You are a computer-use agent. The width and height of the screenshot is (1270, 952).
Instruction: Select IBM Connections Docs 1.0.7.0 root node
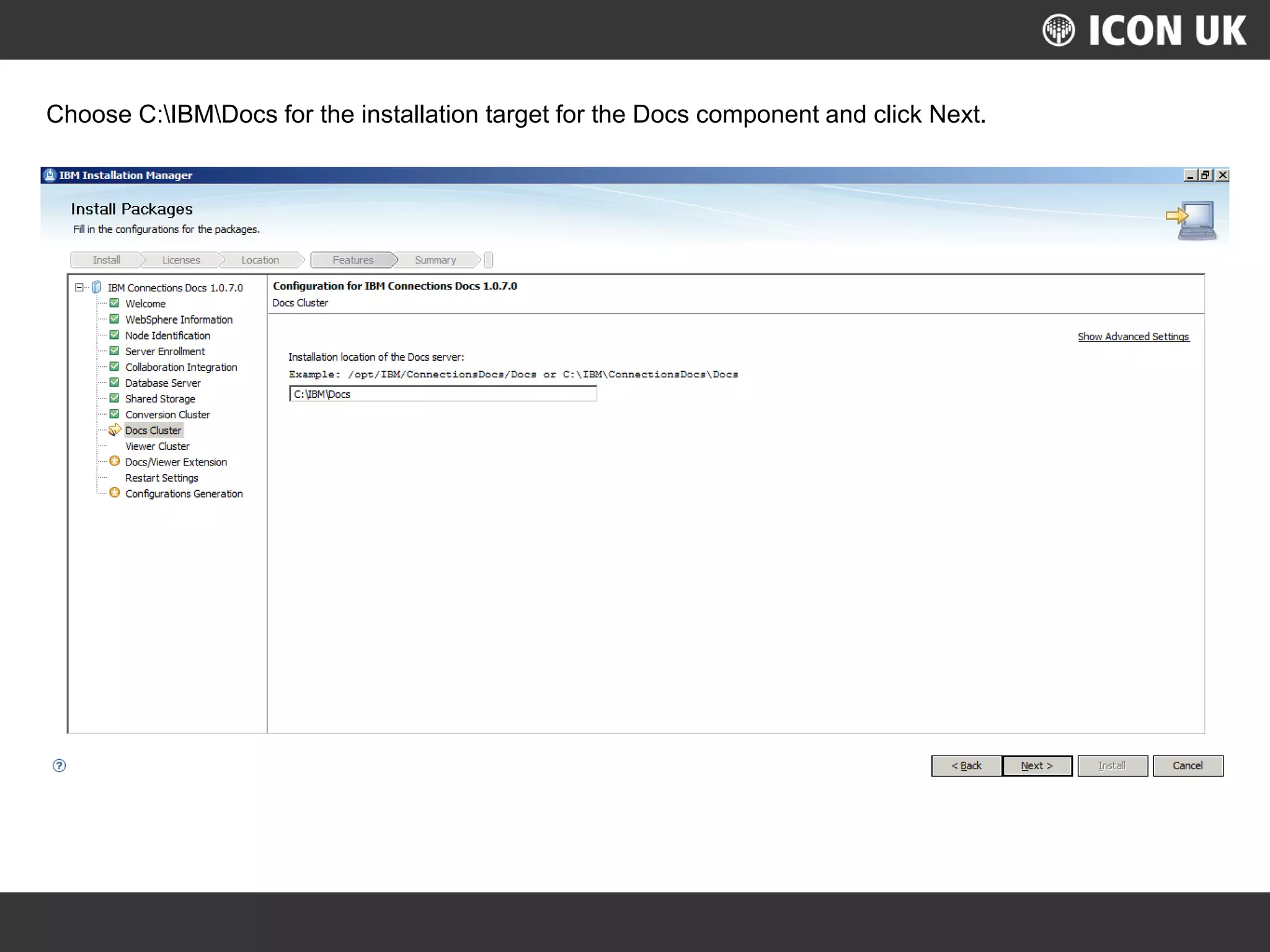coord(175,288)
